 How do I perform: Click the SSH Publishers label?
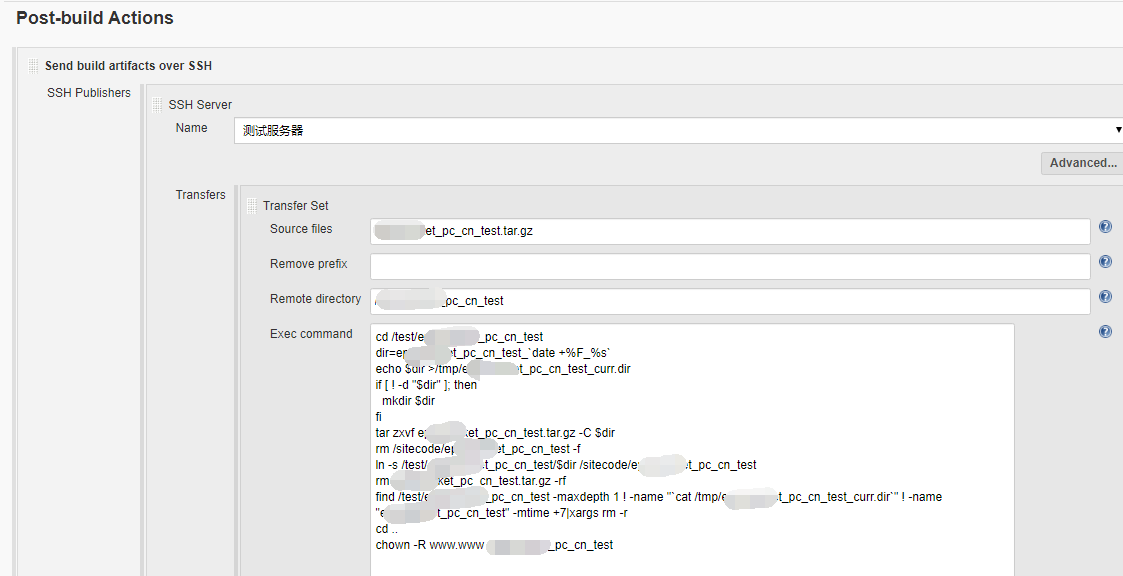[x=89, y=93]
